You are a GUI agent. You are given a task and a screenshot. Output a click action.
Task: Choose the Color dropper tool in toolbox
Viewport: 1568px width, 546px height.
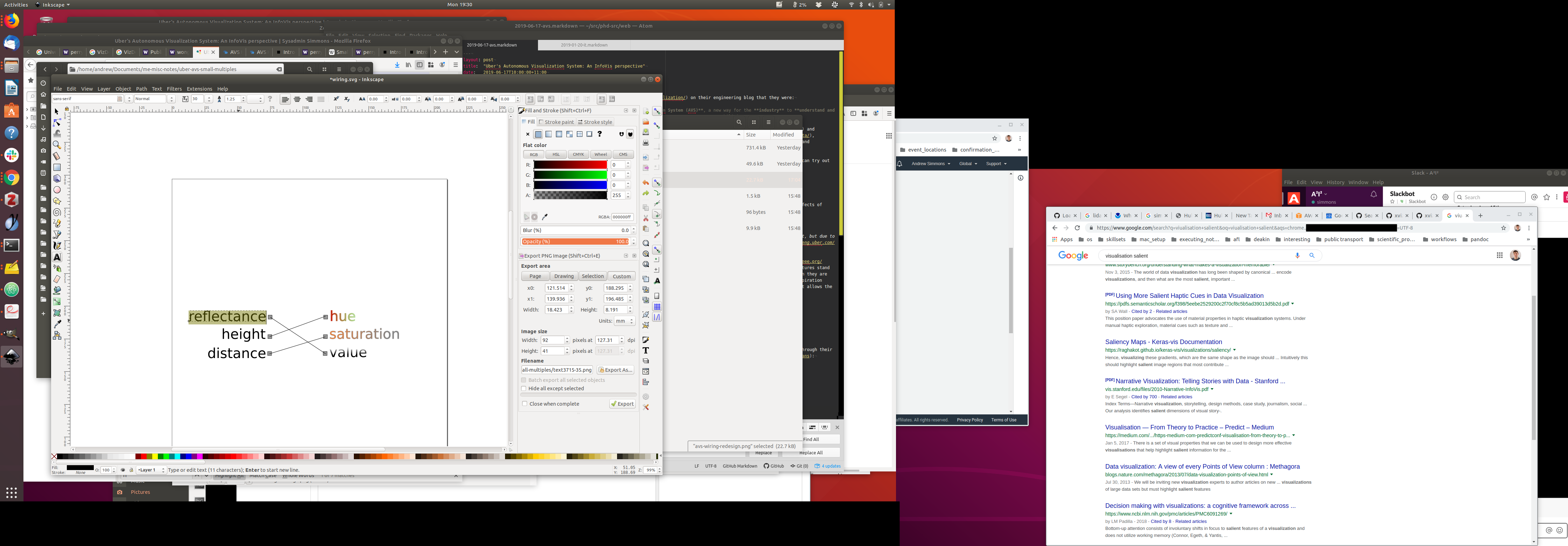[x=57, y=324]
